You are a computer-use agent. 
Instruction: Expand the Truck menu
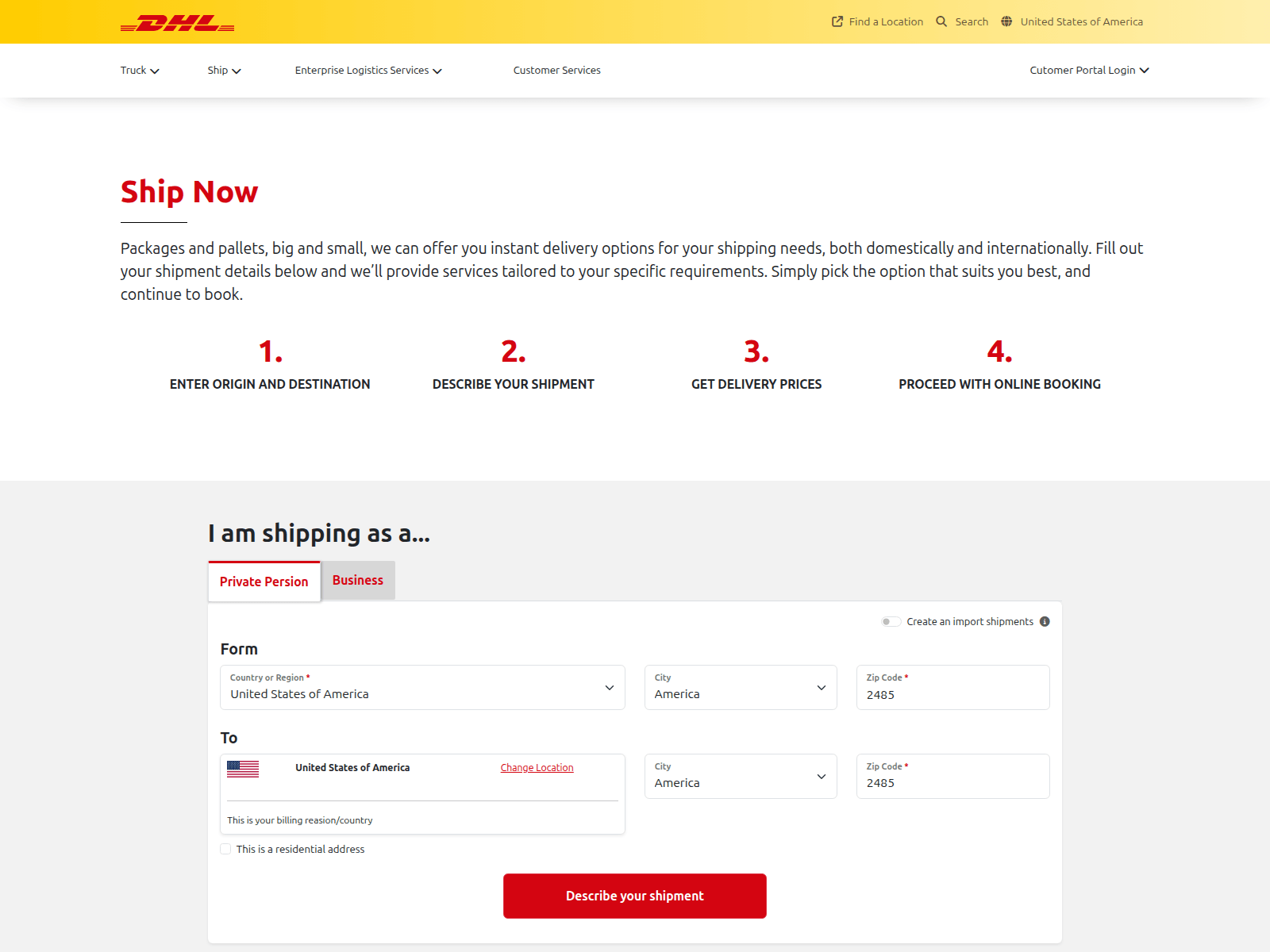[140, 71]
